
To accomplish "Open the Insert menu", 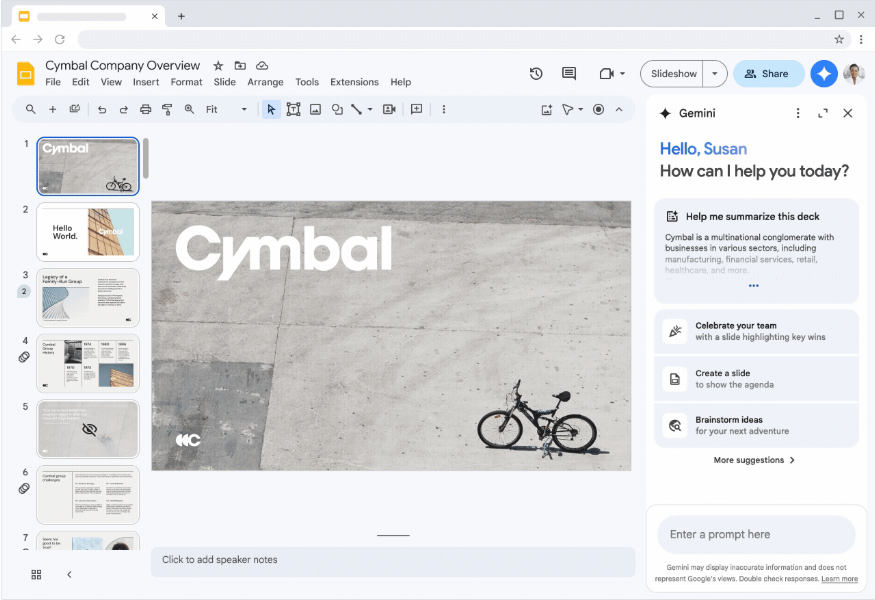I will tap(146, 82).
